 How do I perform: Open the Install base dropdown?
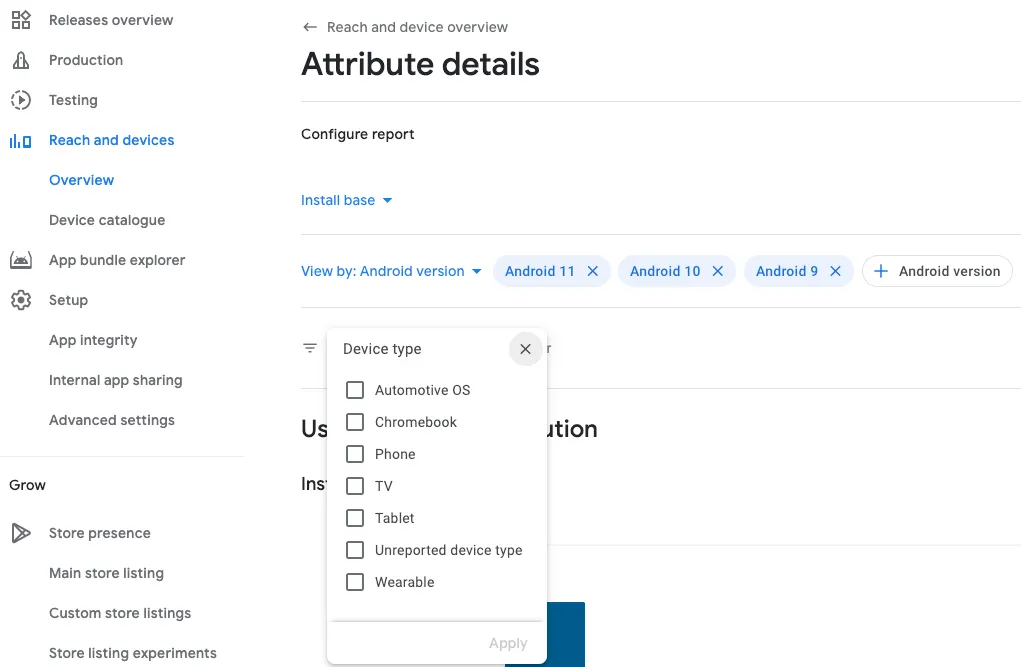point(347,200)
